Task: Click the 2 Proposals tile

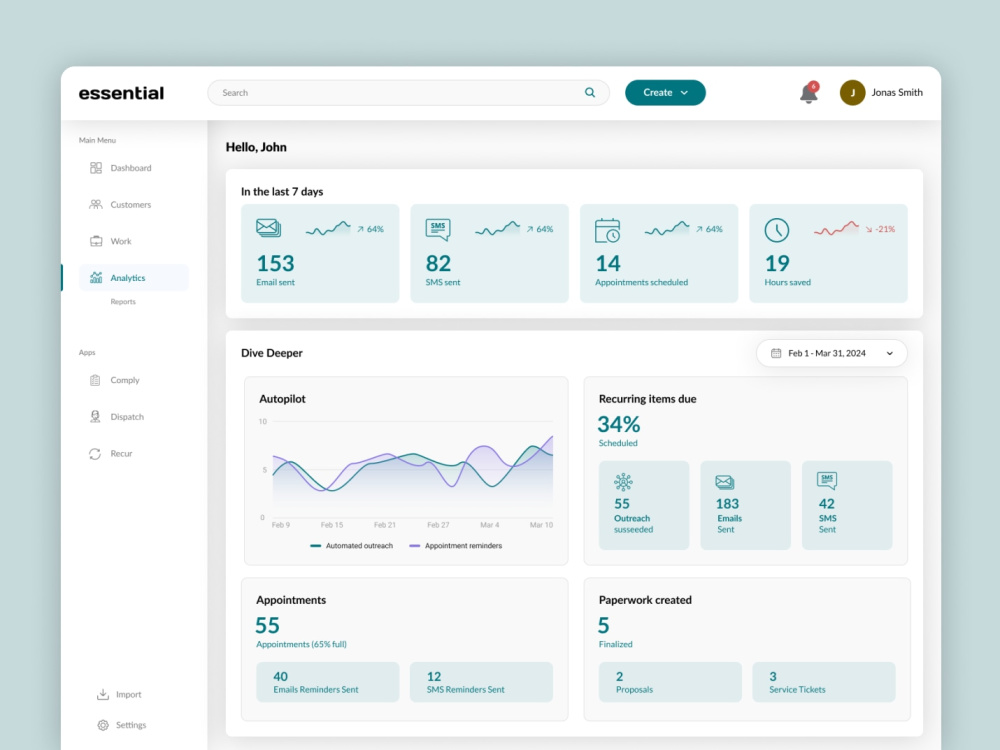Action: coord(670,682)
